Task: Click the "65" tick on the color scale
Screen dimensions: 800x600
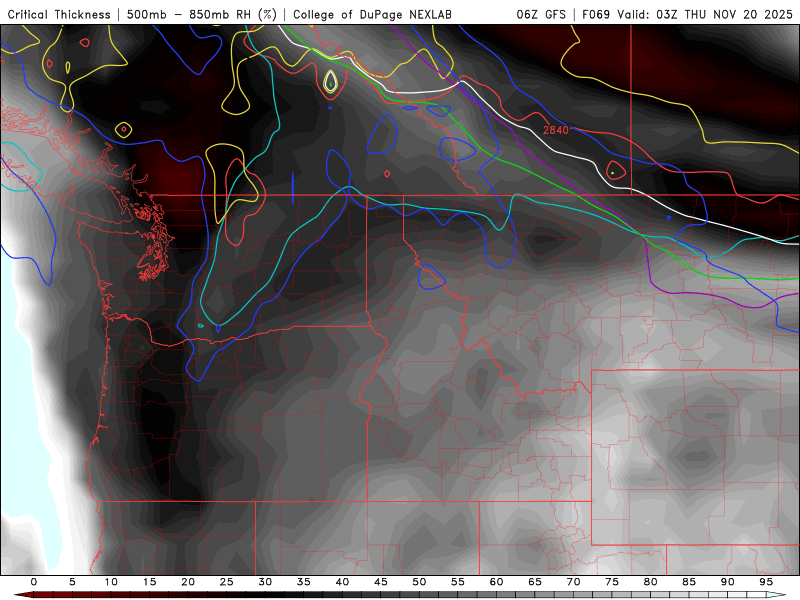Action: pos(535,582)
